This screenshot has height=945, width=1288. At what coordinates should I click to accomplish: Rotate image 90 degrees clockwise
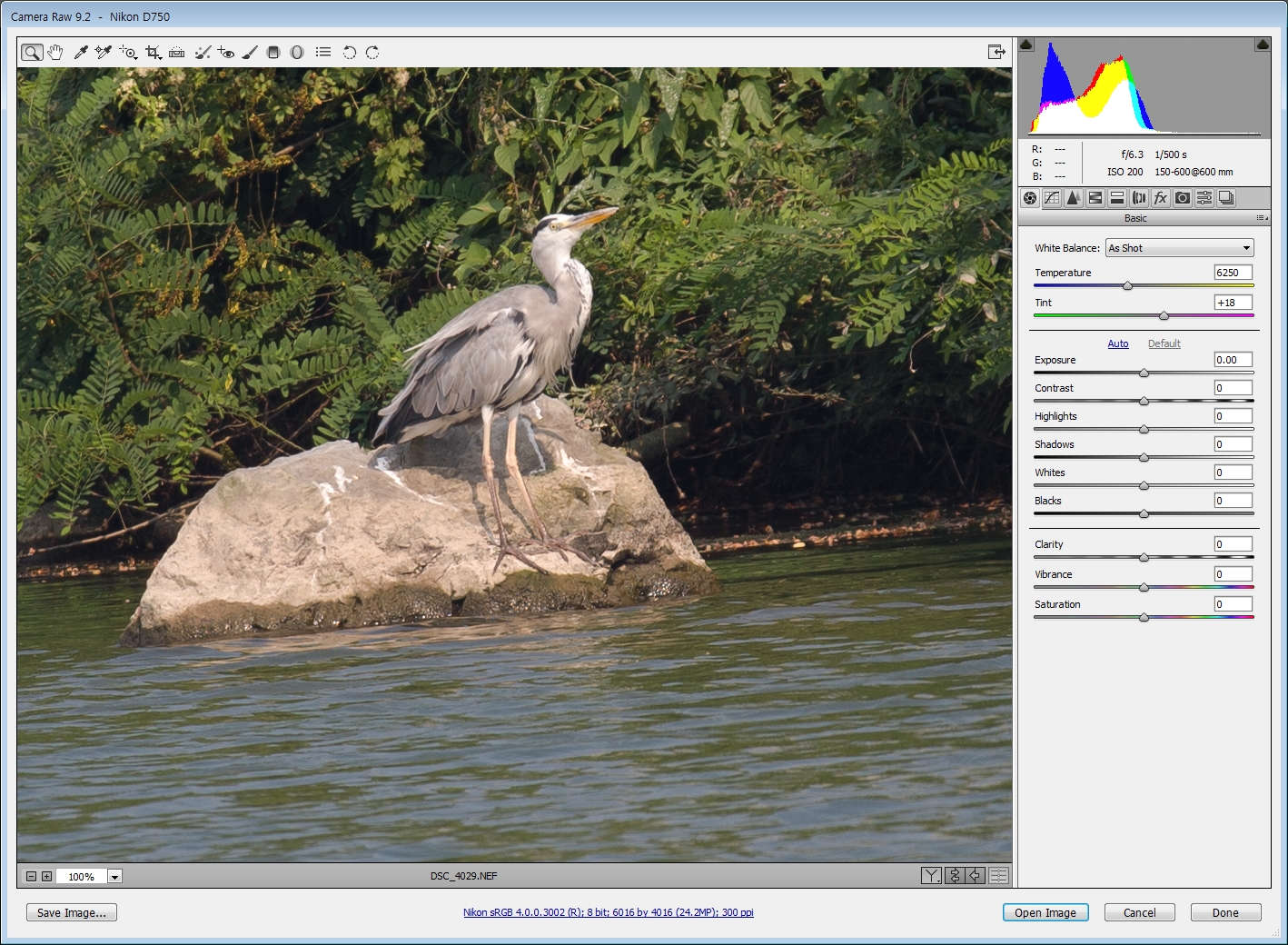[372, 53]
